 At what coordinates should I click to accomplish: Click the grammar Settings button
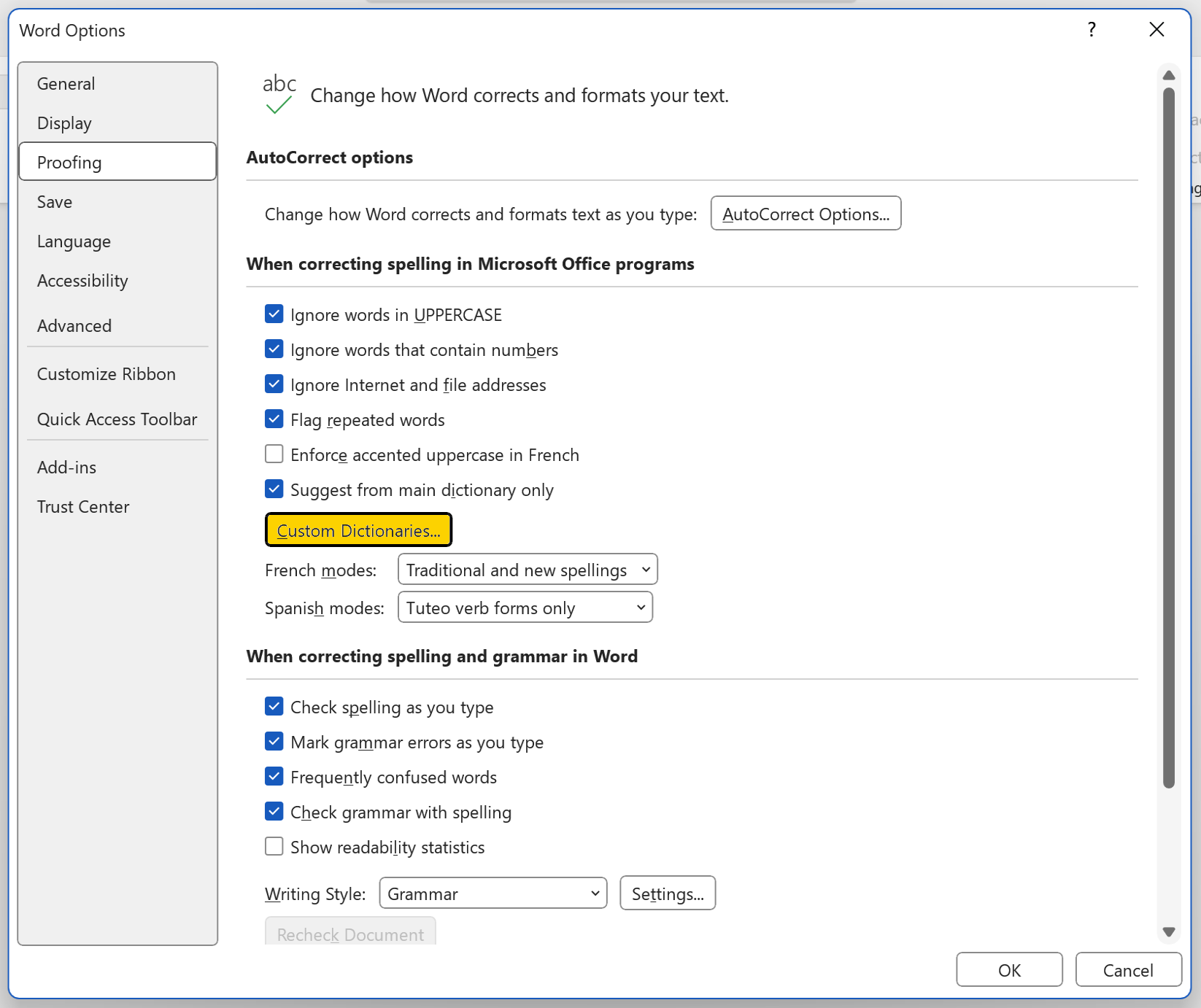tap(668, 893)
